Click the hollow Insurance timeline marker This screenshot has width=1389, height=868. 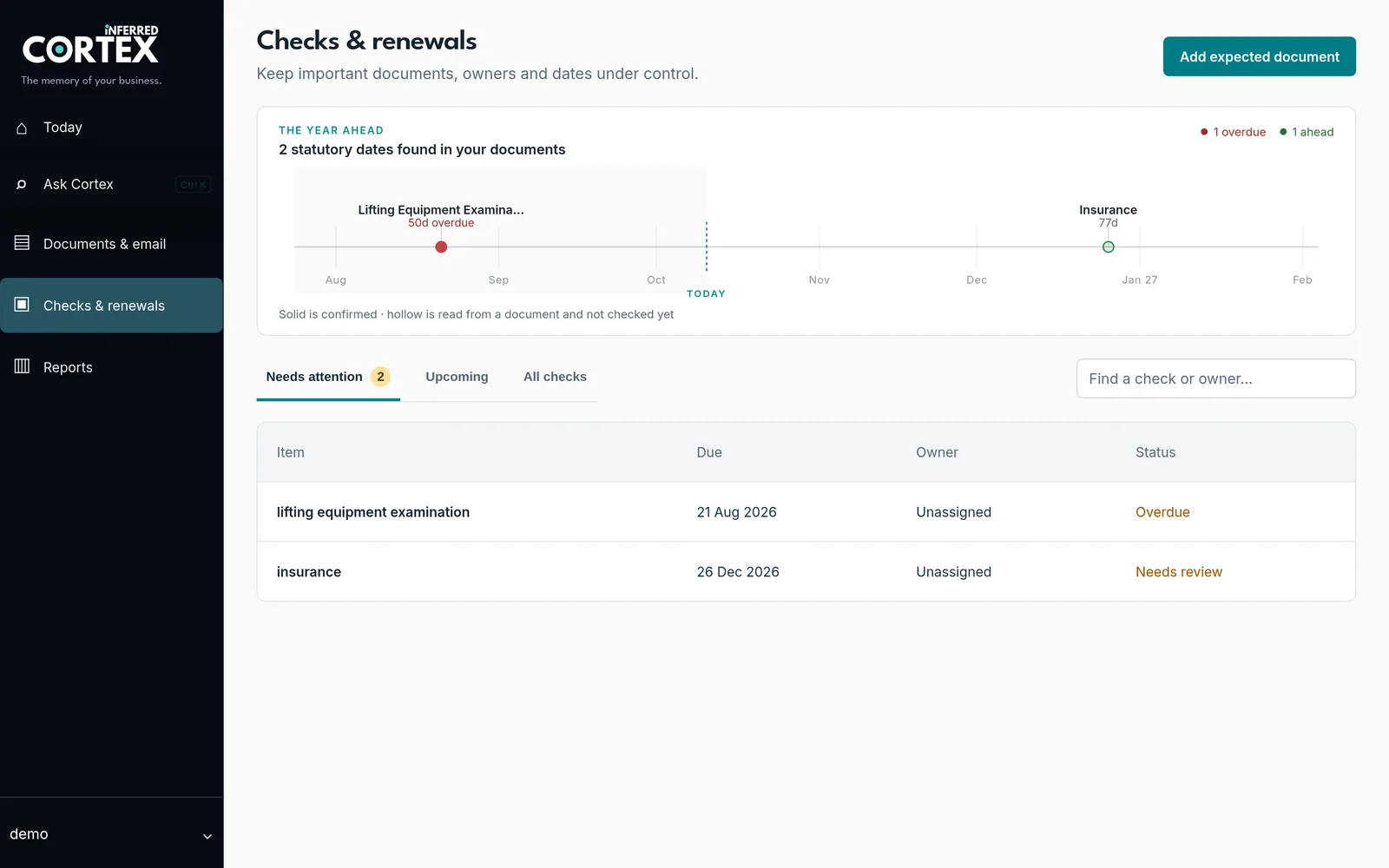[x=1108, y=247]
